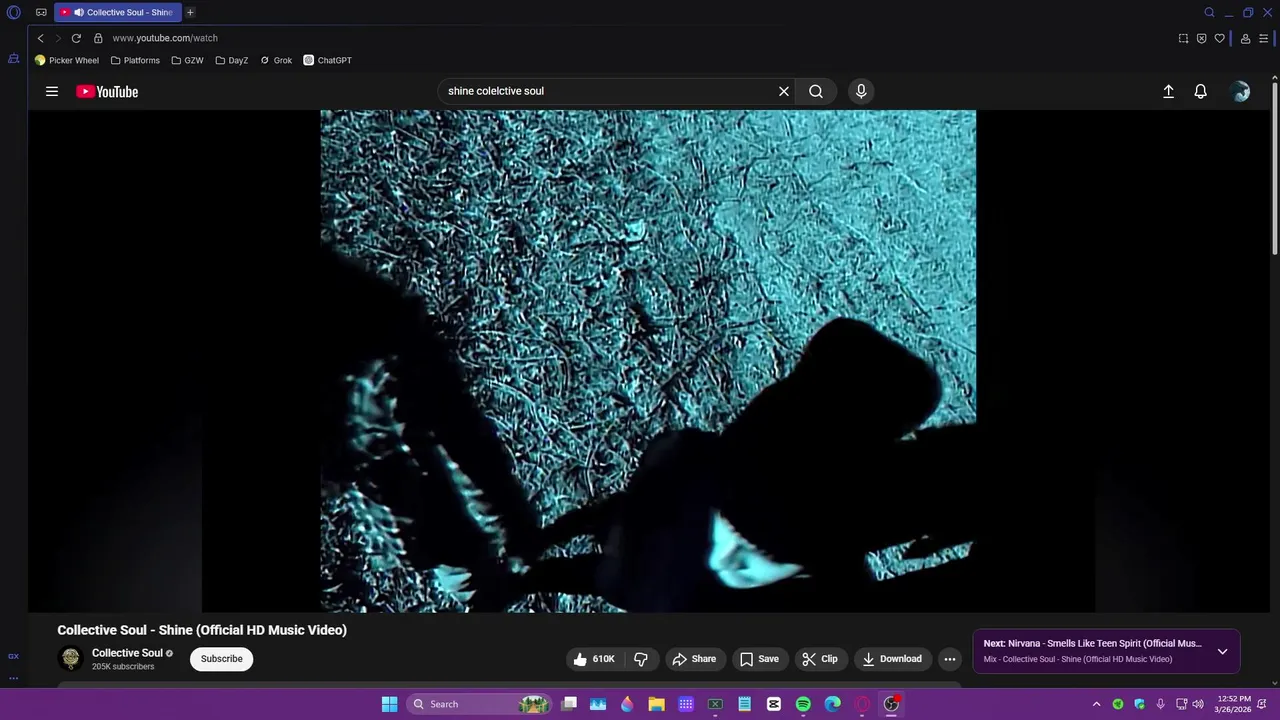Open File Explorer from the taskbar

click(x=656, y=704)
